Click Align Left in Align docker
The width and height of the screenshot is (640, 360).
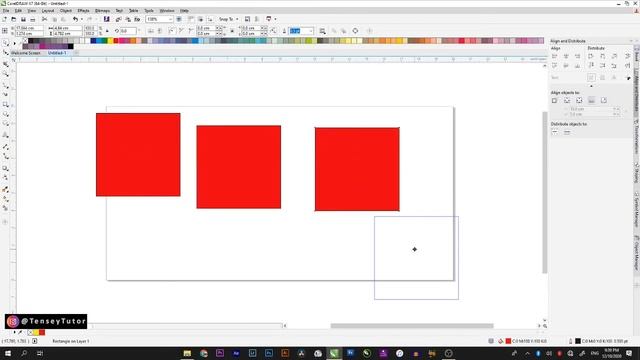click(554, 56)
